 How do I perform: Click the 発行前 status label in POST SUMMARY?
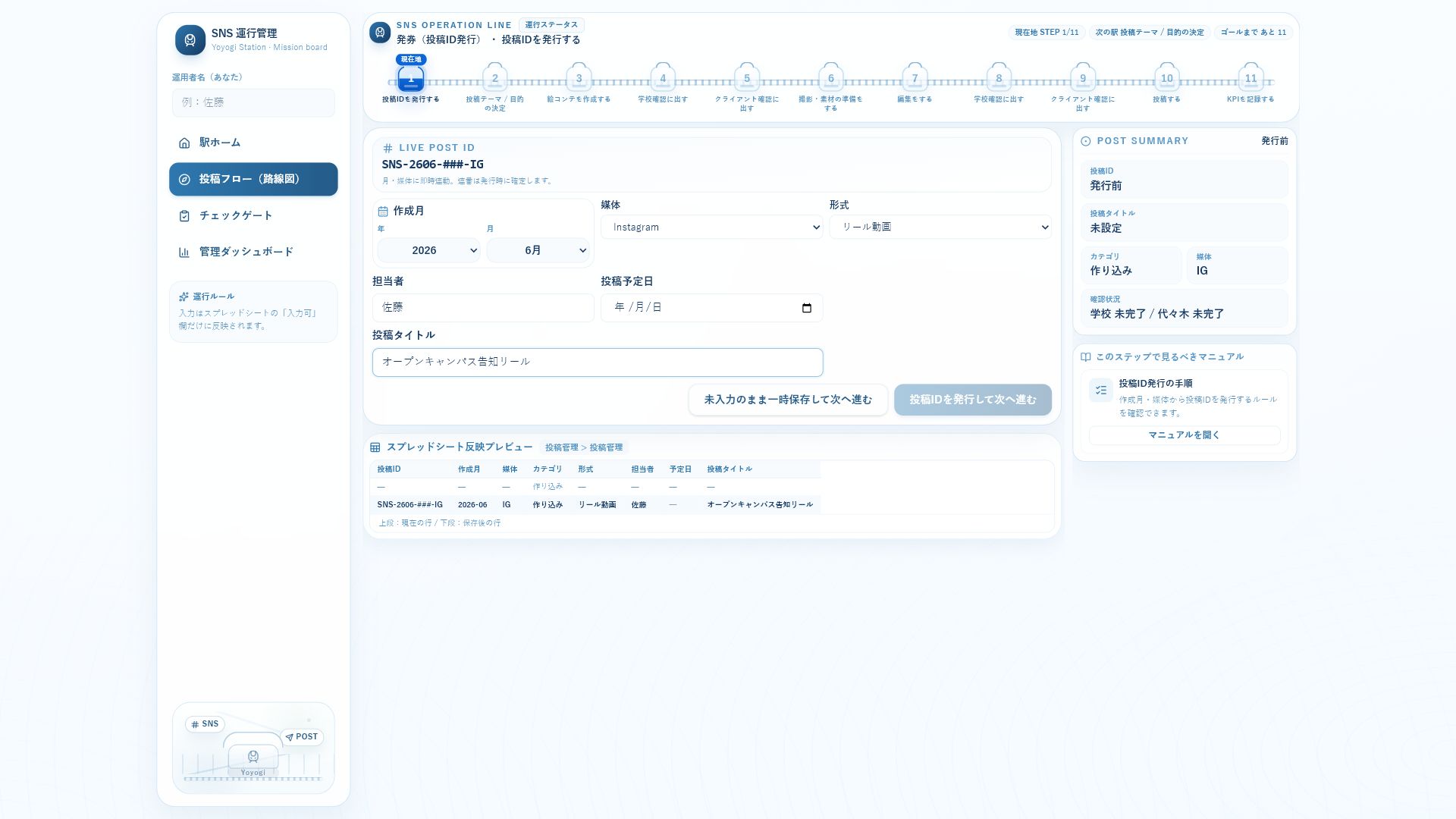pos(1275,141)
